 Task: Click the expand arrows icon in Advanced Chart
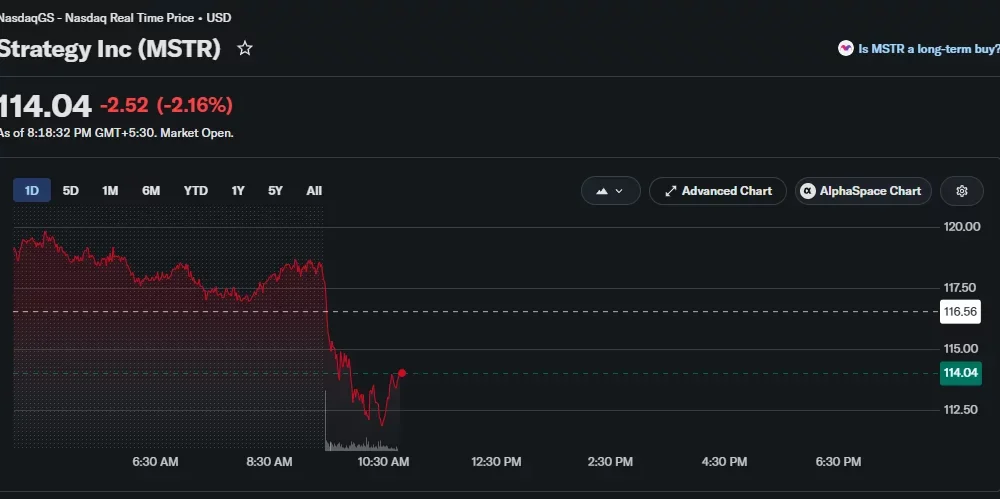pos(670,191)
